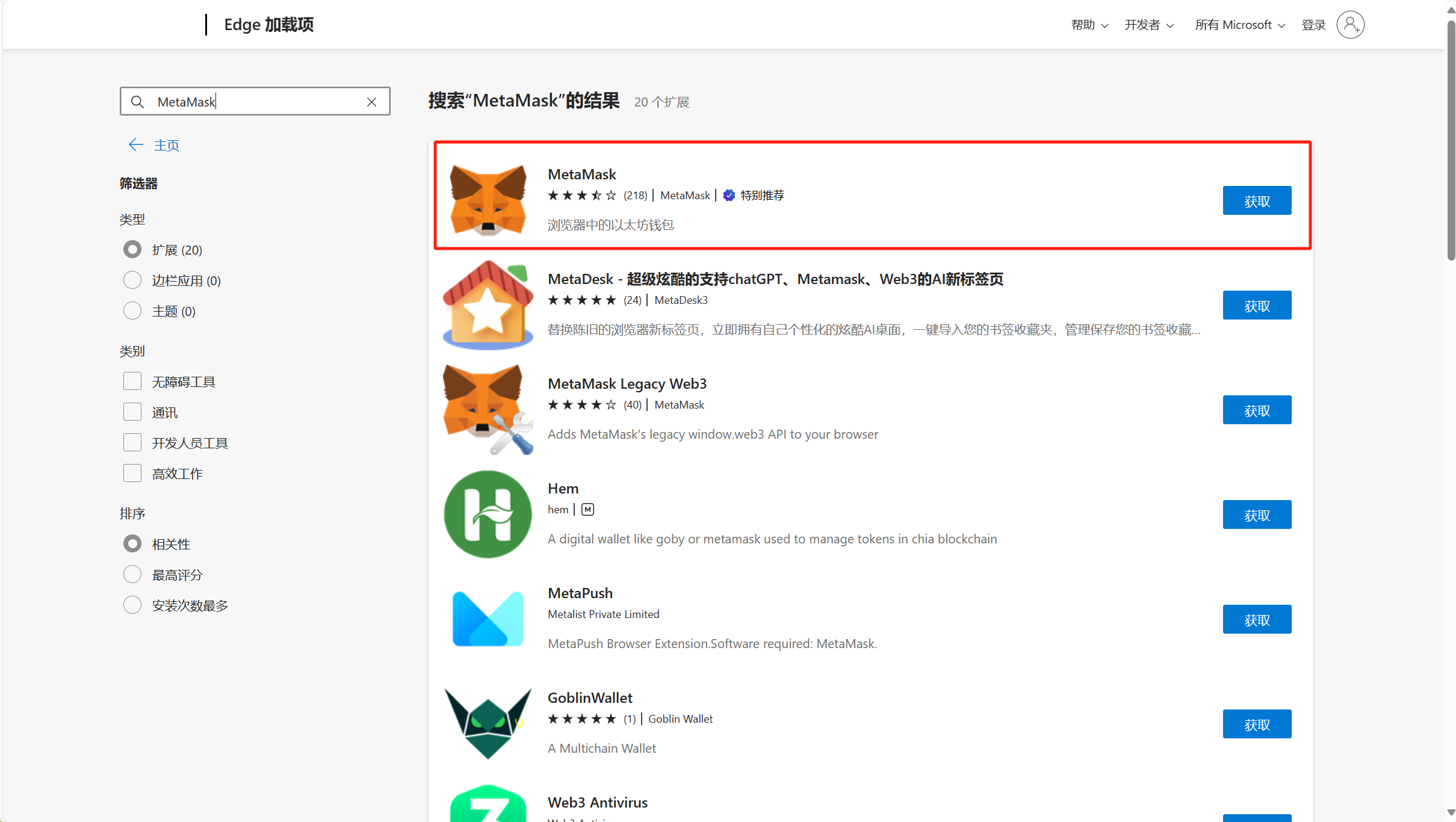Expand the 帮助 dropdown menu
Screen dimensions: 1456x822
coord(1089,25)
